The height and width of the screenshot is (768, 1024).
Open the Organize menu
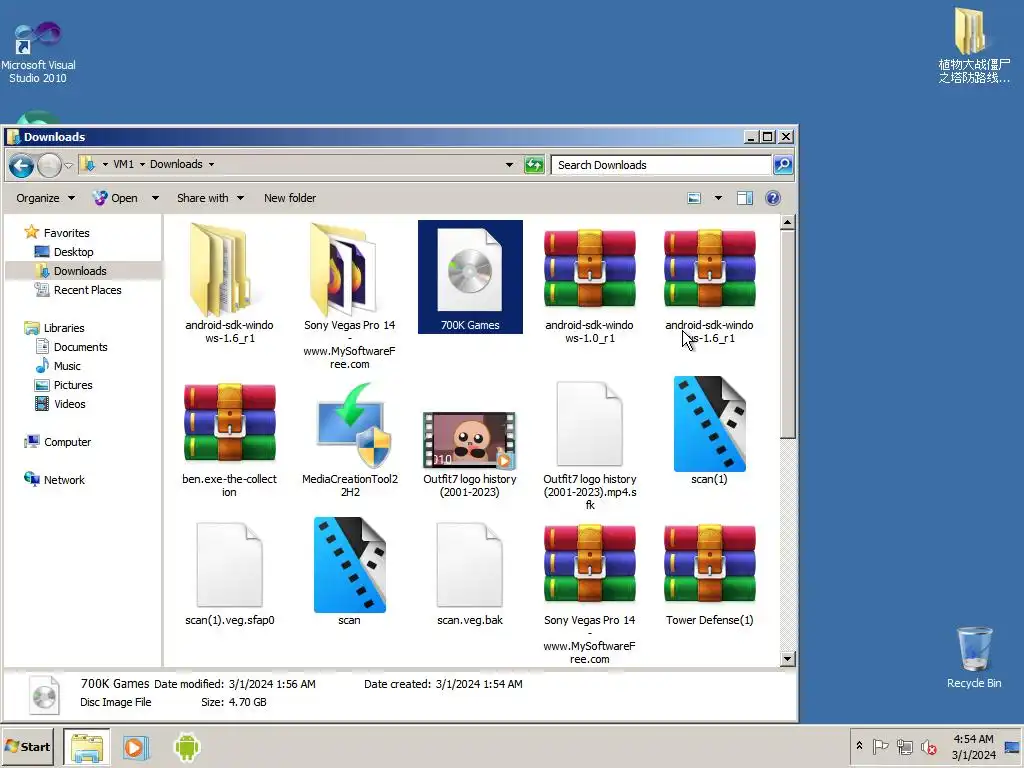point(45,198)
